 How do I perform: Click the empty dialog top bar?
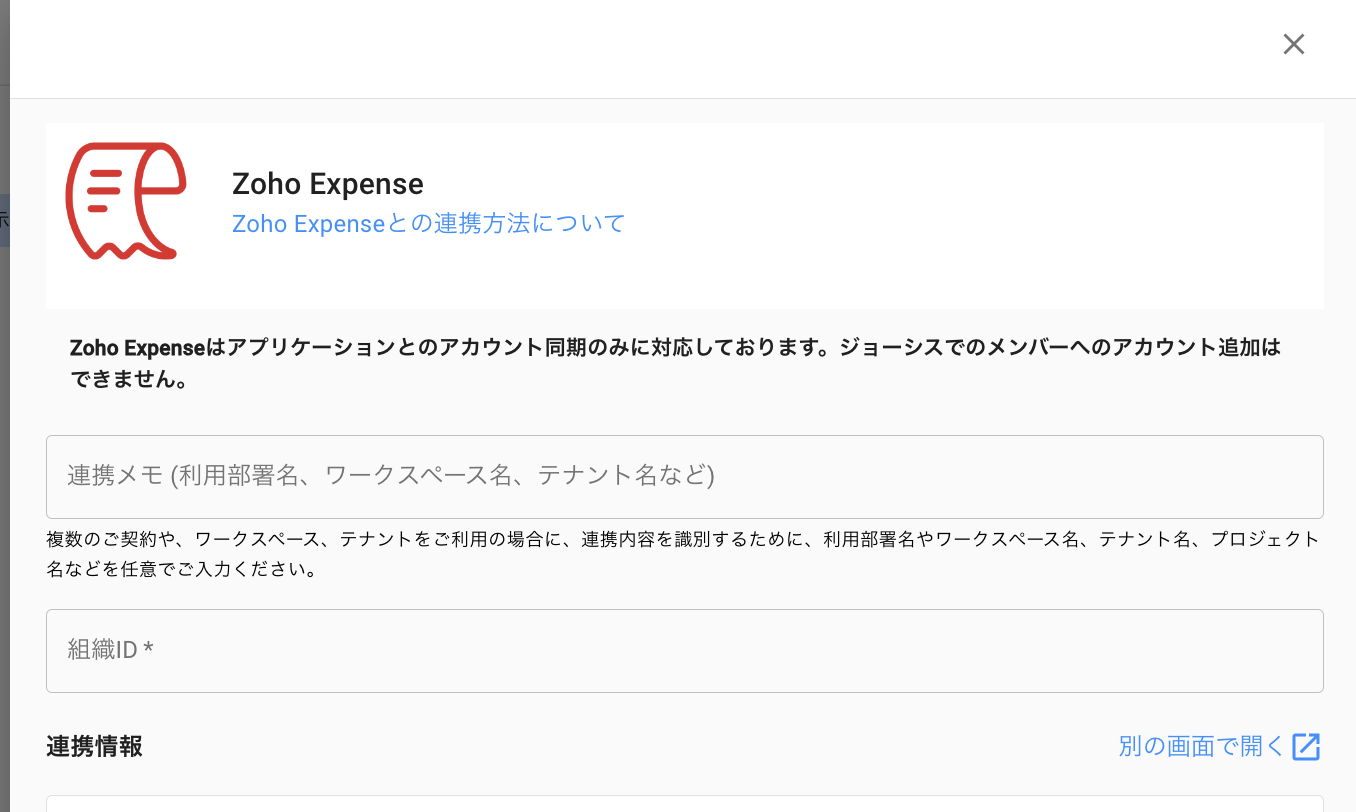(x=640, y=48)
